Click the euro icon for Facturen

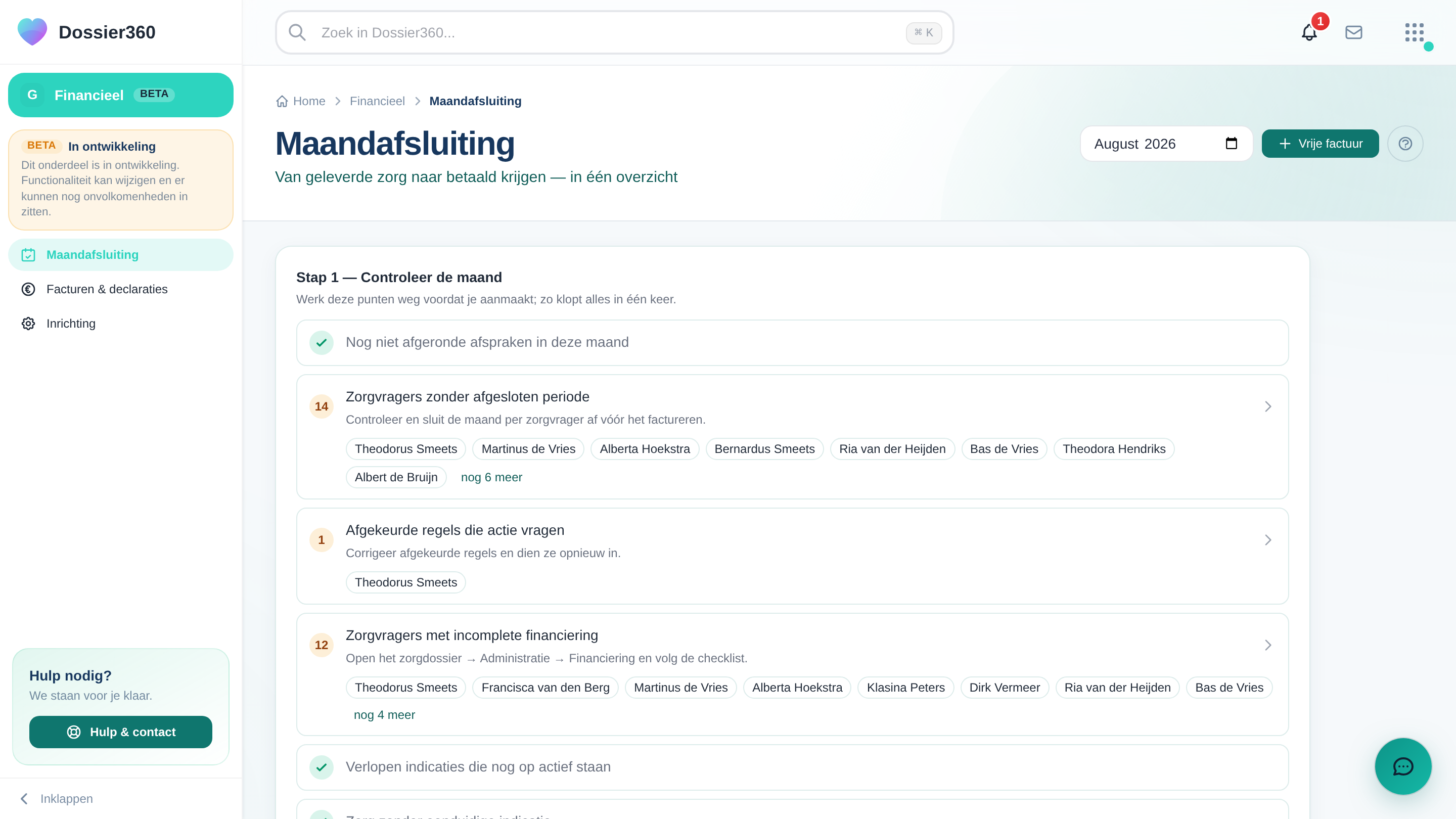(28, 289)
